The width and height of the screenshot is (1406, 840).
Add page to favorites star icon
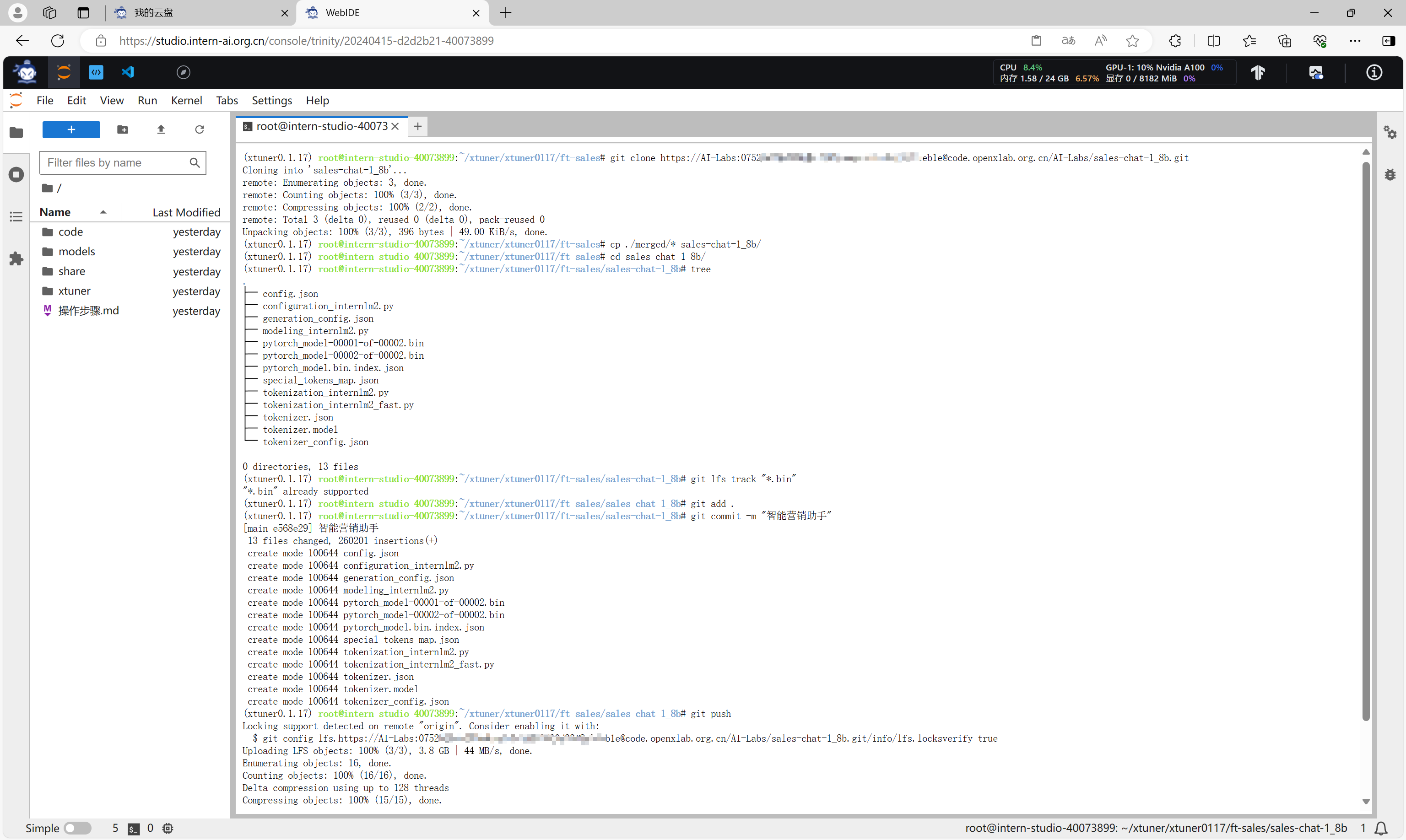[x=1132, y=41]
